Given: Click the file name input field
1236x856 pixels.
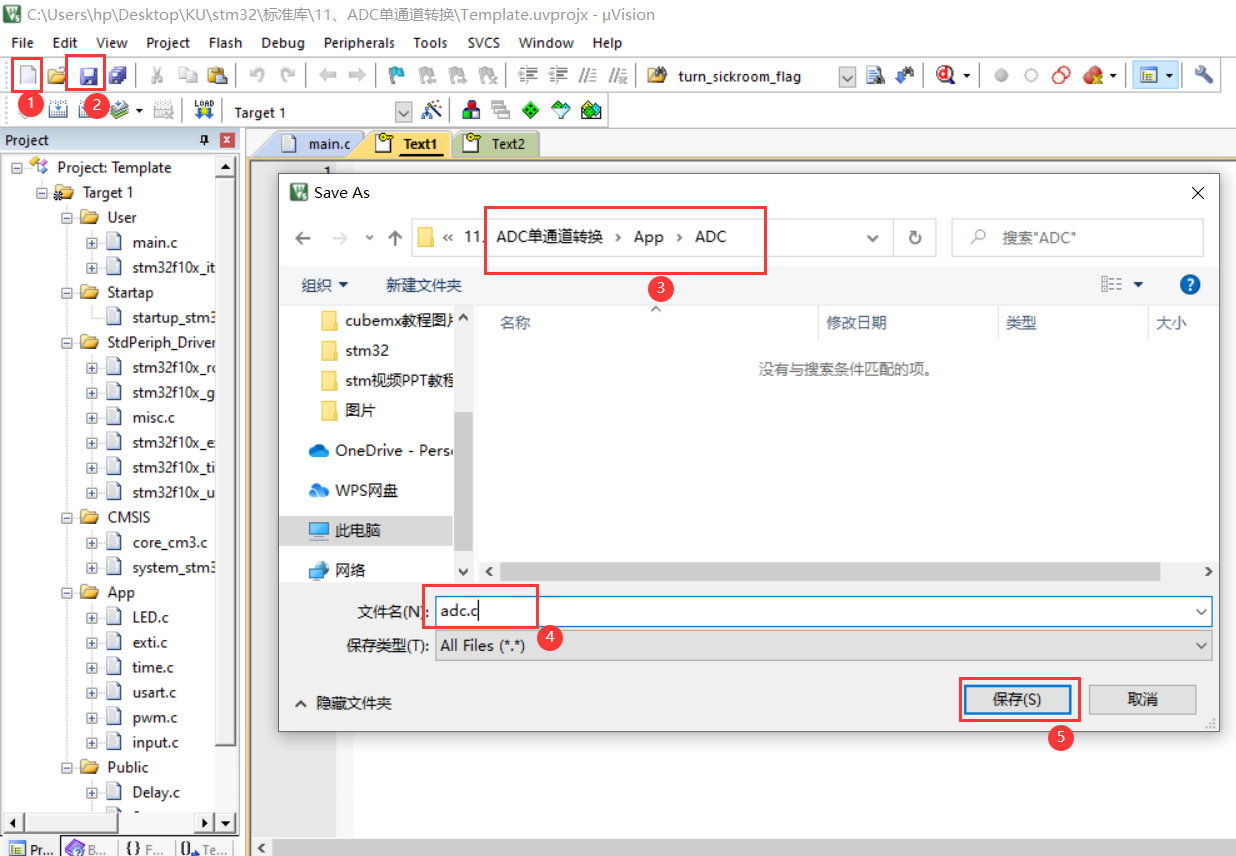Looking at the screenshot, I should click(824, 611).
